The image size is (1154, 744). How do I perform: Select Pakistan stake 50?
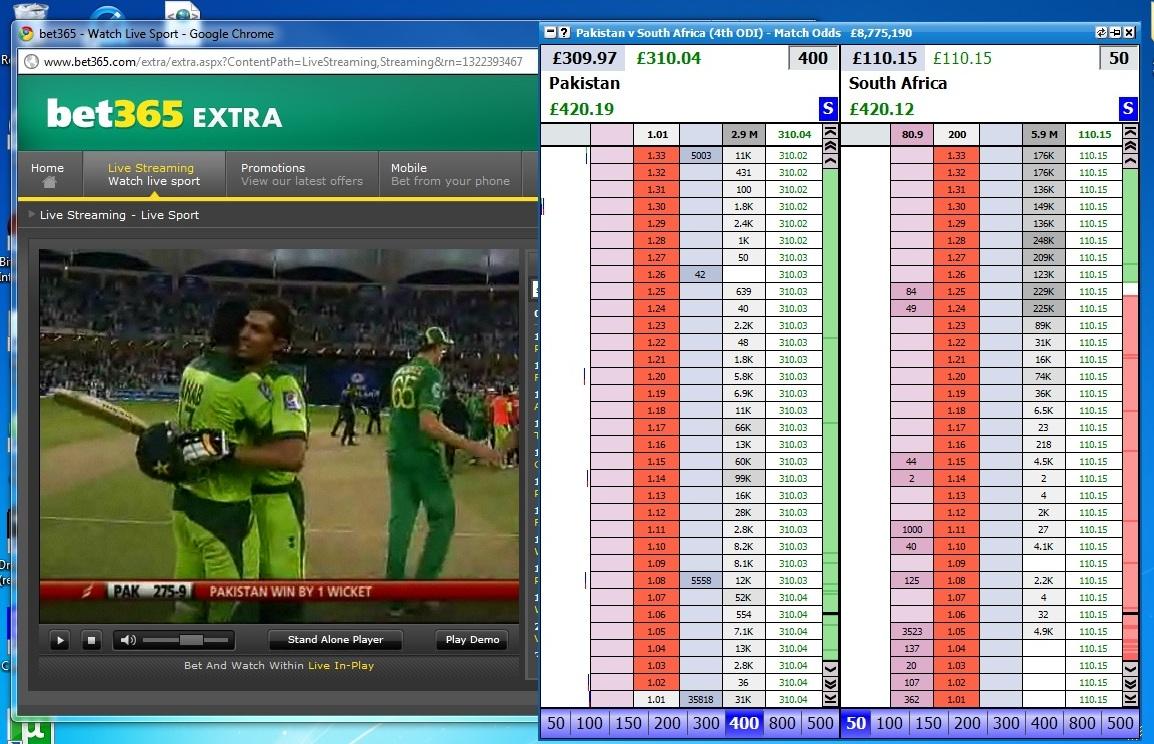coord(556,723)
